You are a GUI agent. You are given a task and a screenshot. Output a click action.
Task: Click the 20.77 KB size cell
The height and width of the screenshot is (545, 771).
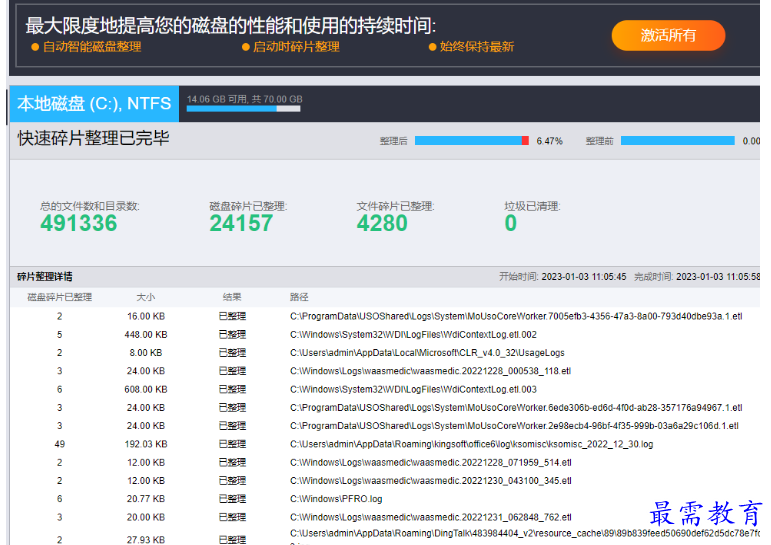pyautogui.click(x=146, y=499)
